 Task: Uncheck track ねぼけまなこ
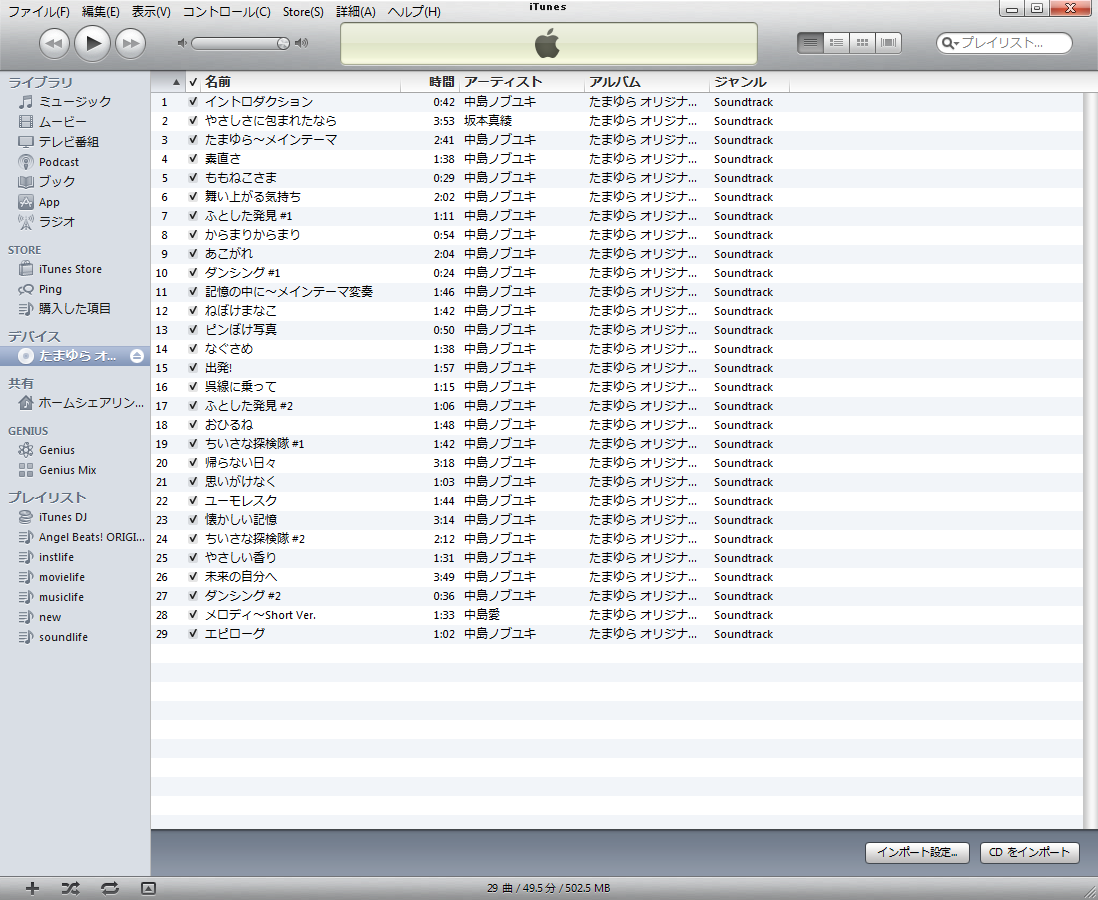click(x=193, y=310)
